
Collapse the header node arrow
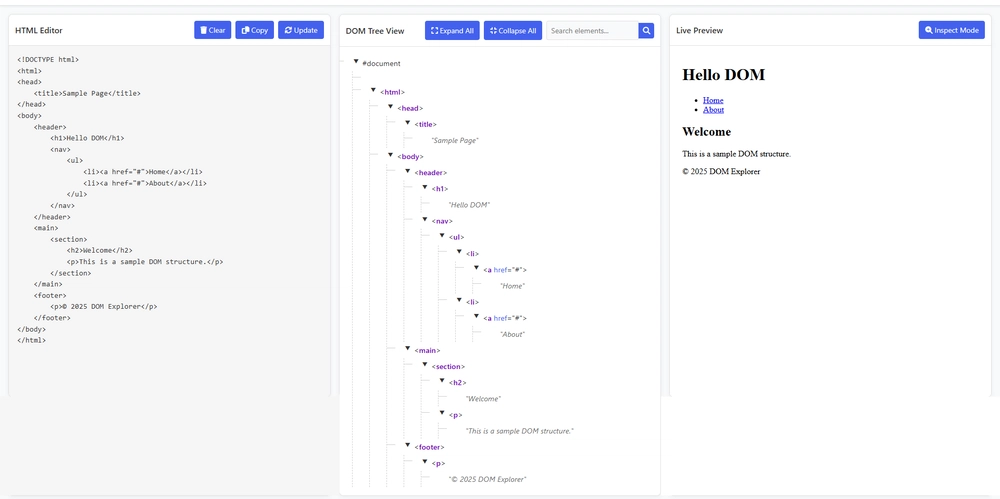pos(408,171)
